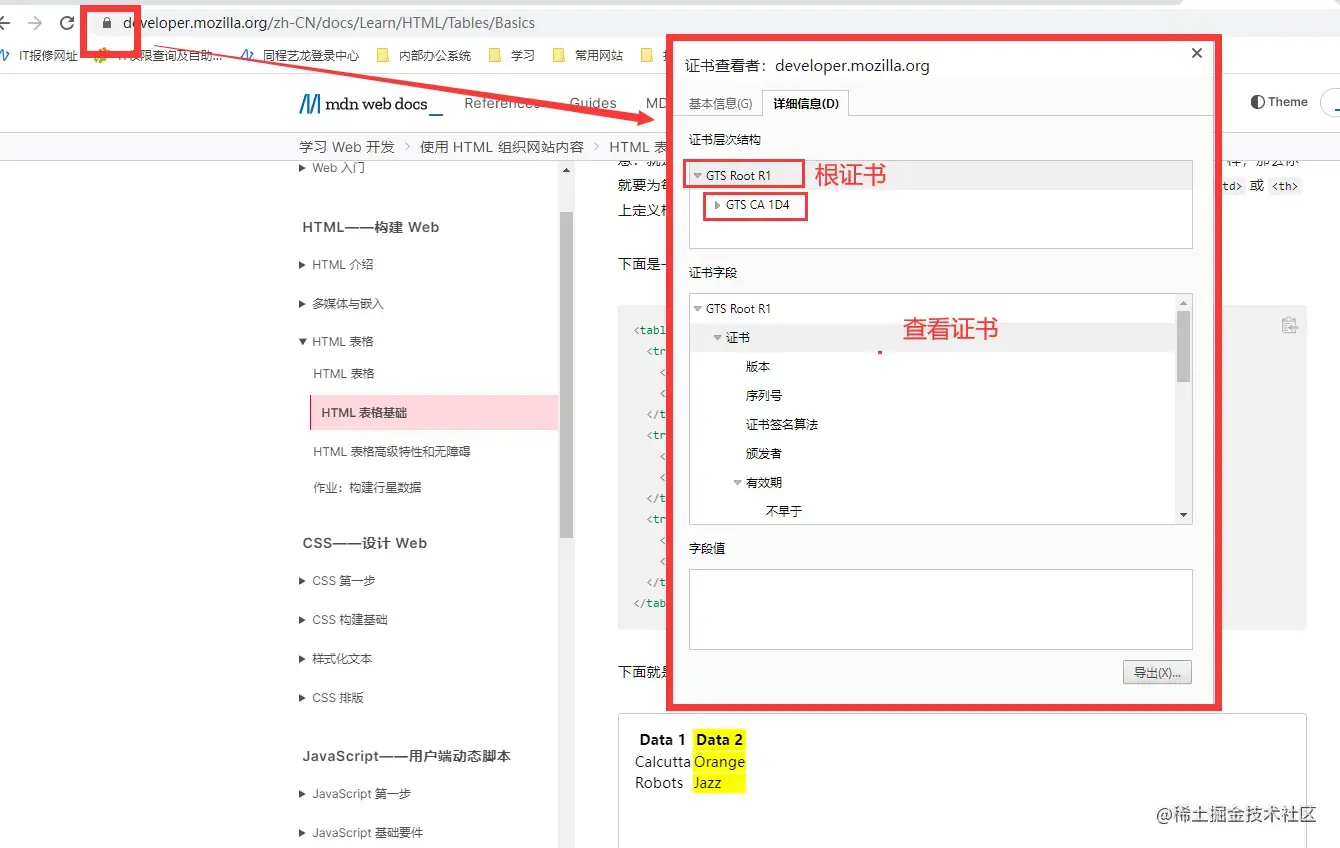Expand the 样式化文本 sidebar section
Image resolution: width=1340 pixels, height=848 pixels.
(x=303, y=659)
